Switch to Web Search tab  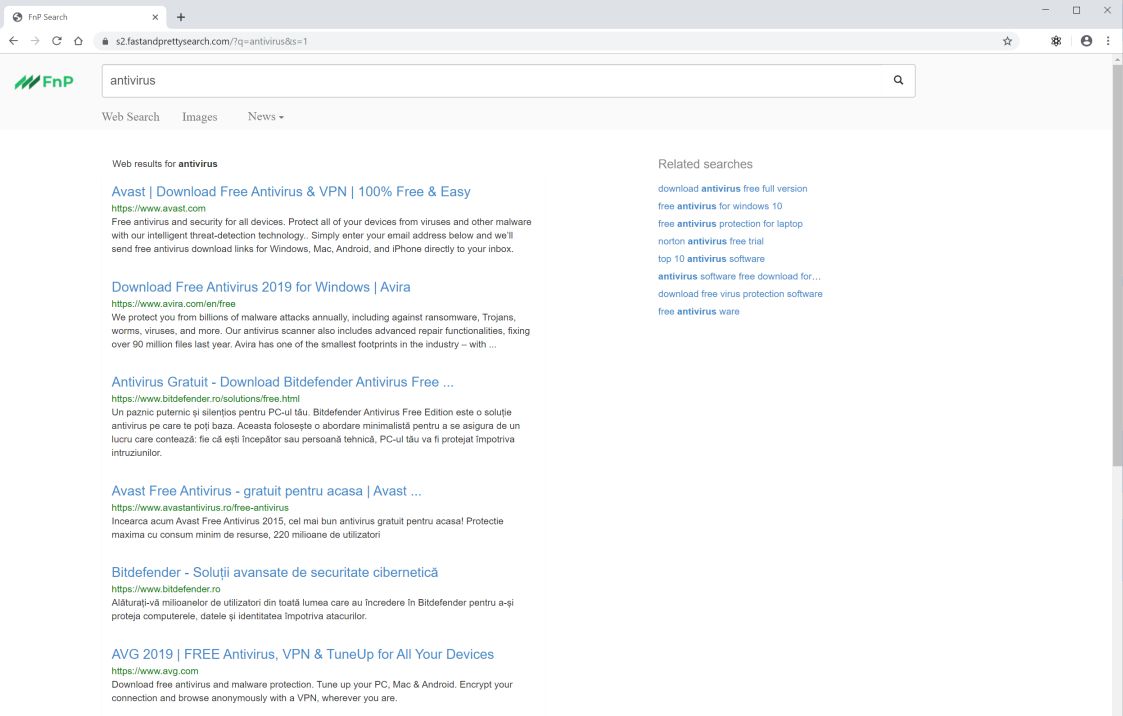pyautogui.click(x=130, y=117)
